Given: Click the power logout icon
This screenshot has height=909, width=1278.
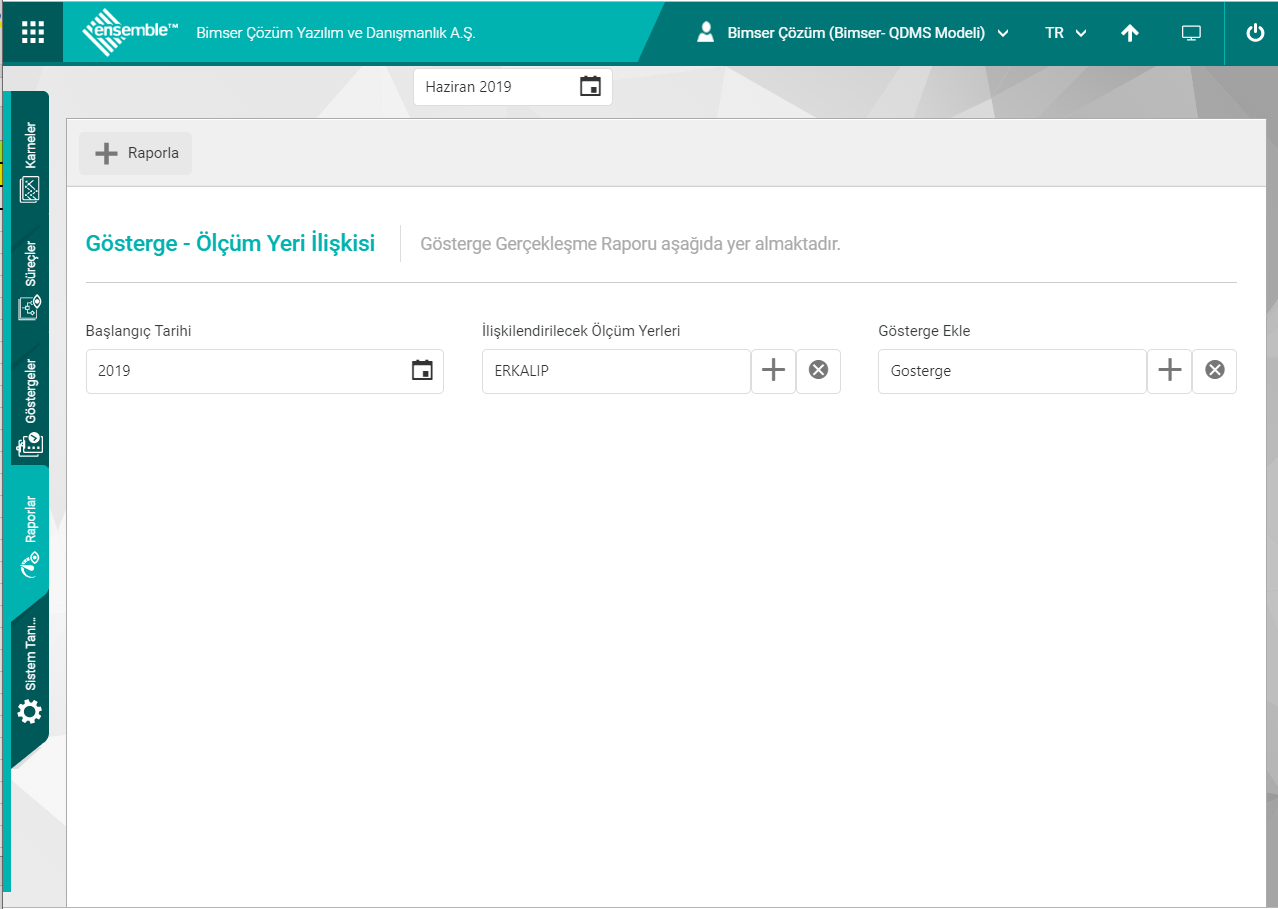Looking at the screenshot, I should 1255,33.
